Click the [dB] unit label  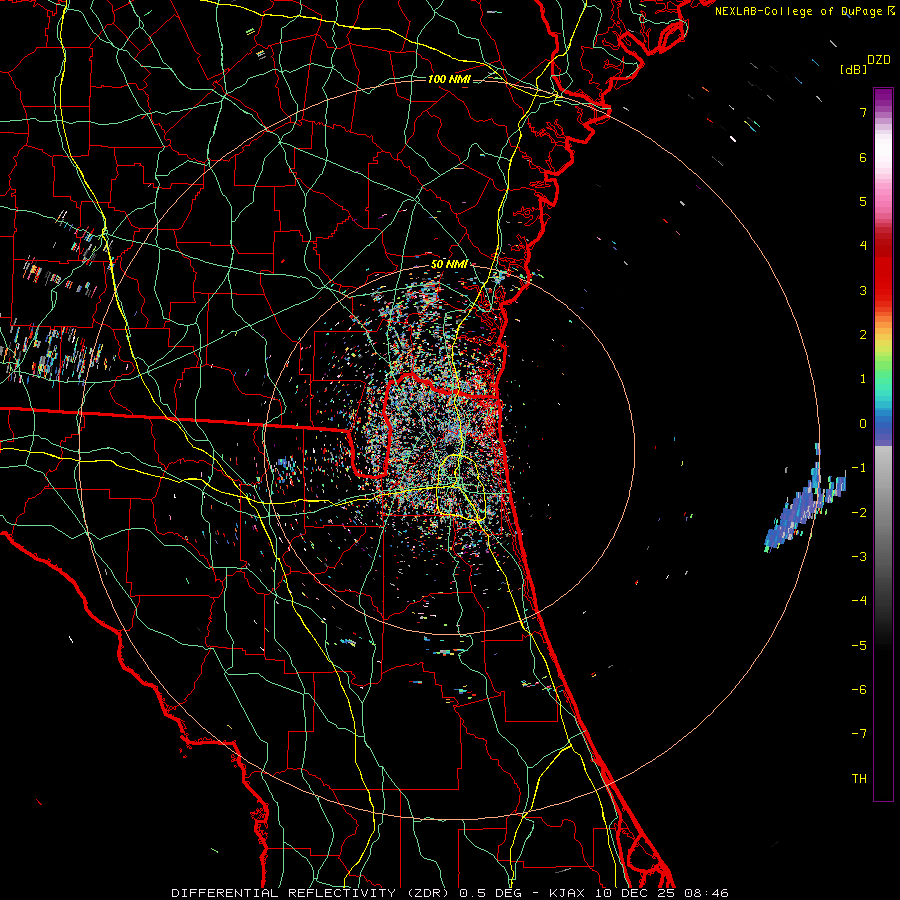[854, 69]
